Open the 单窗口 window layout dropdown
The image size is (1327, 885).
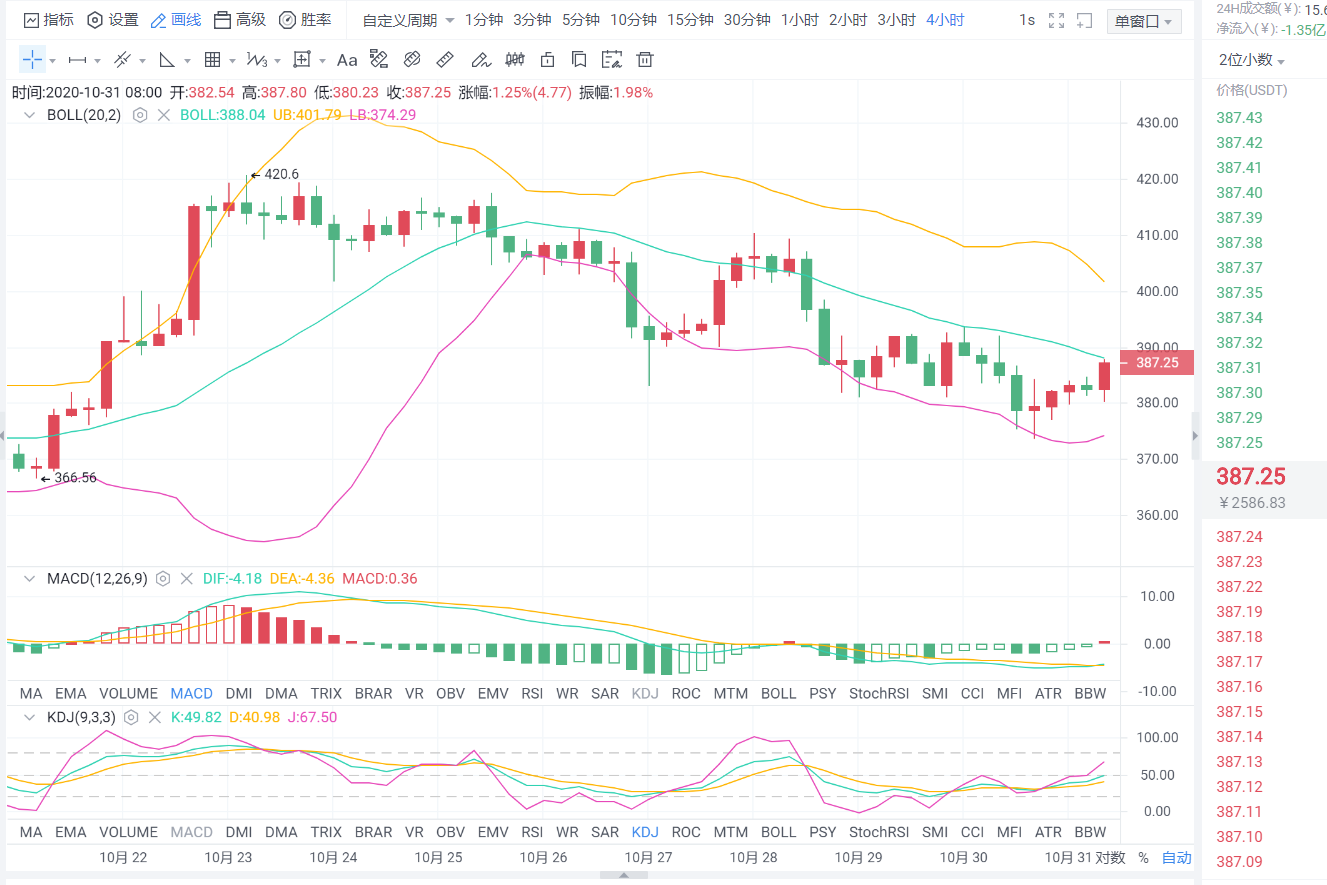click(x=1143, y=20)
